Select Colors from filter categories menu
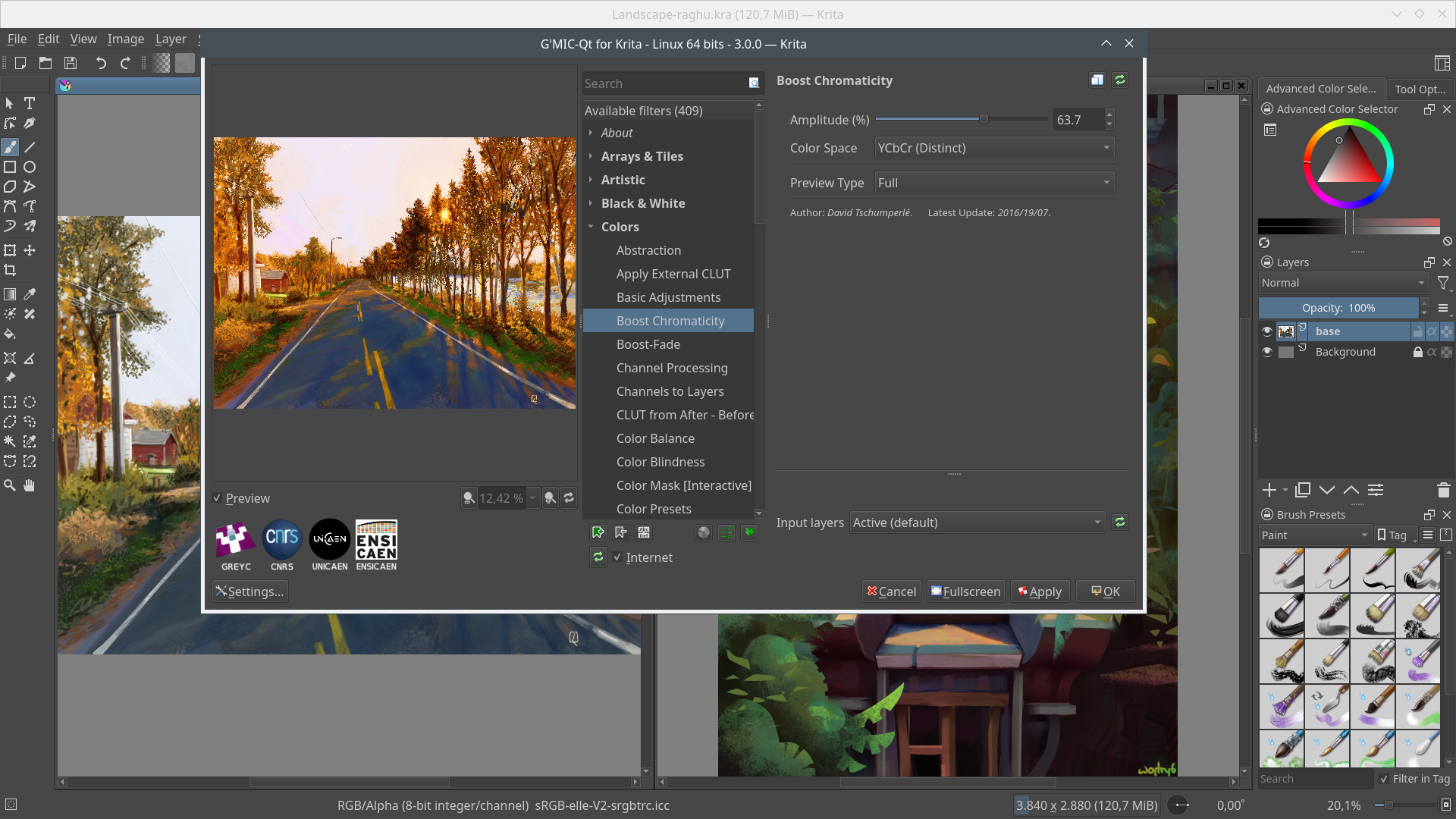 [620, 226]
